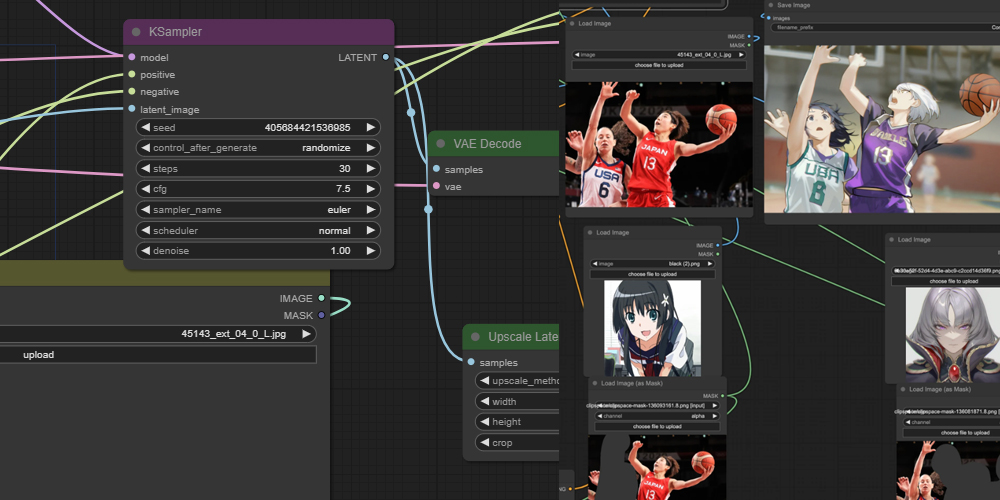The height and width of the screenshot is (500, 1000).
Task: Collapse the KSampler node via its title dot
Action: (136, 32)
